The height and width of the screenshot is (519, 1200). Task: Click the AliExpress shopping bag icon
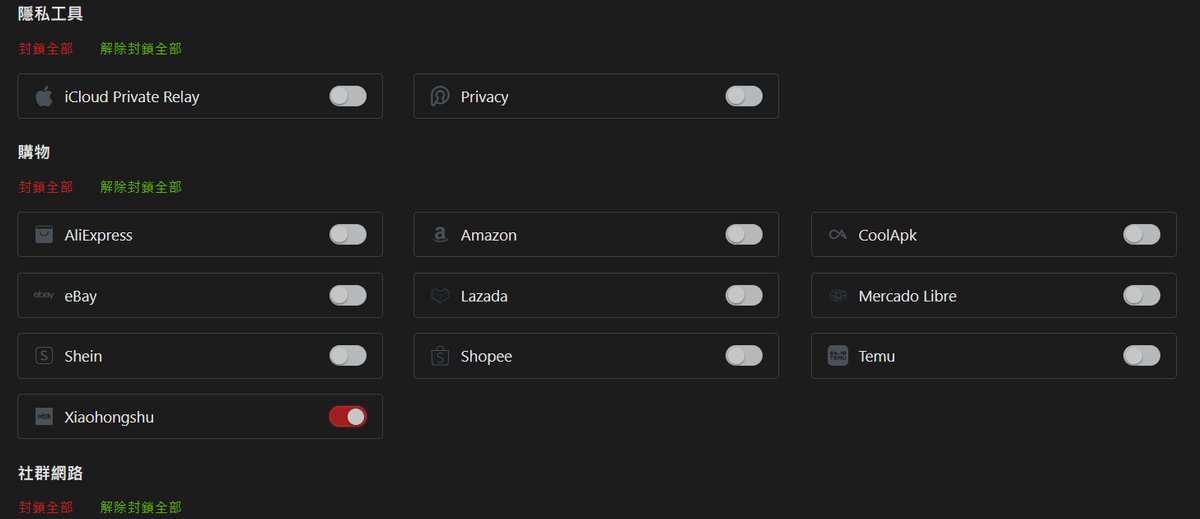pos(44,235)
